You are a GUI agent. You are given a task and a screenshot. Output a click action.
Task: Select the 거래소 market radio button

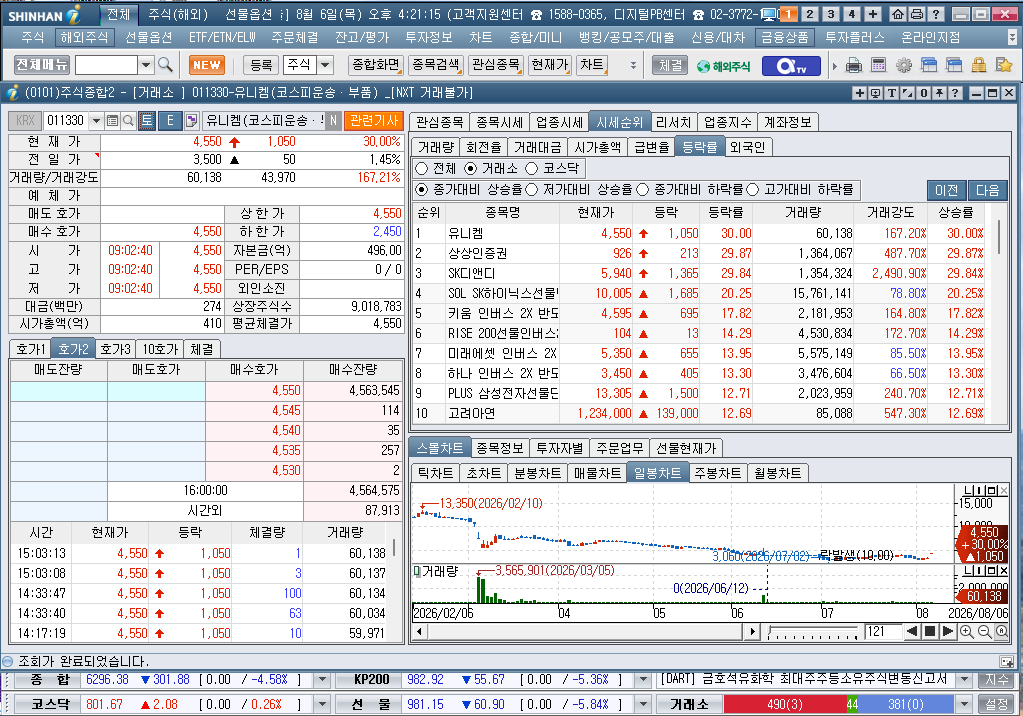[470, 168]
